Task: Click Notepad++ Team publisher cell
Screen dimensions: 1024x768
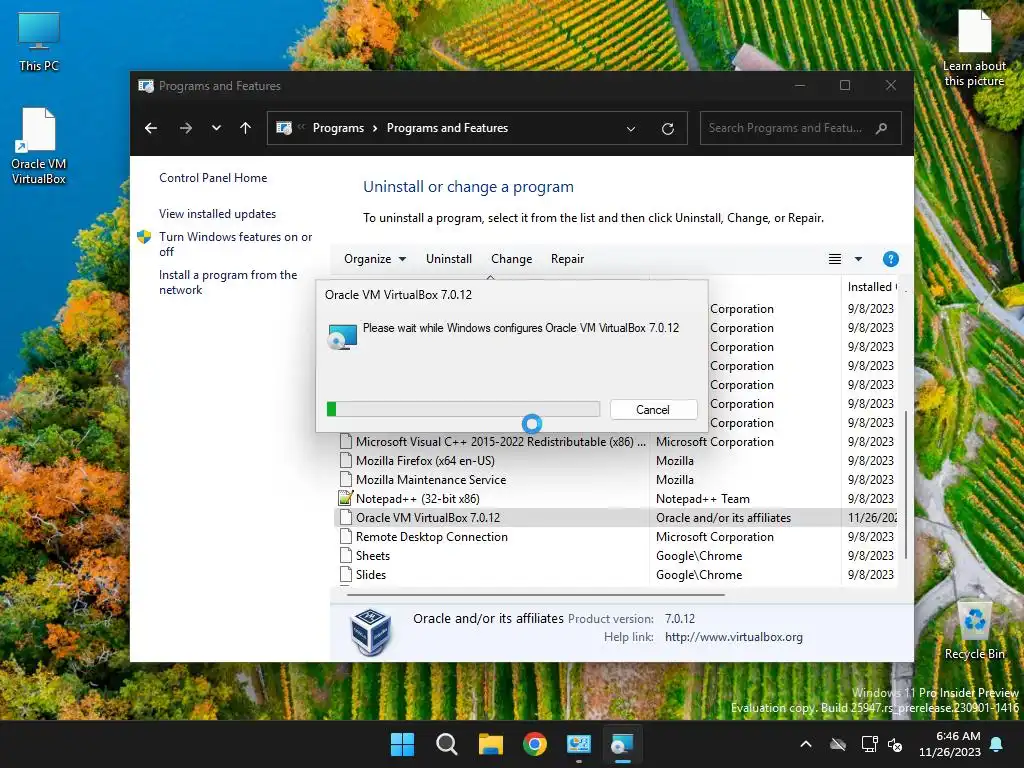Action: pyautogui.click(x=703, y=499)
